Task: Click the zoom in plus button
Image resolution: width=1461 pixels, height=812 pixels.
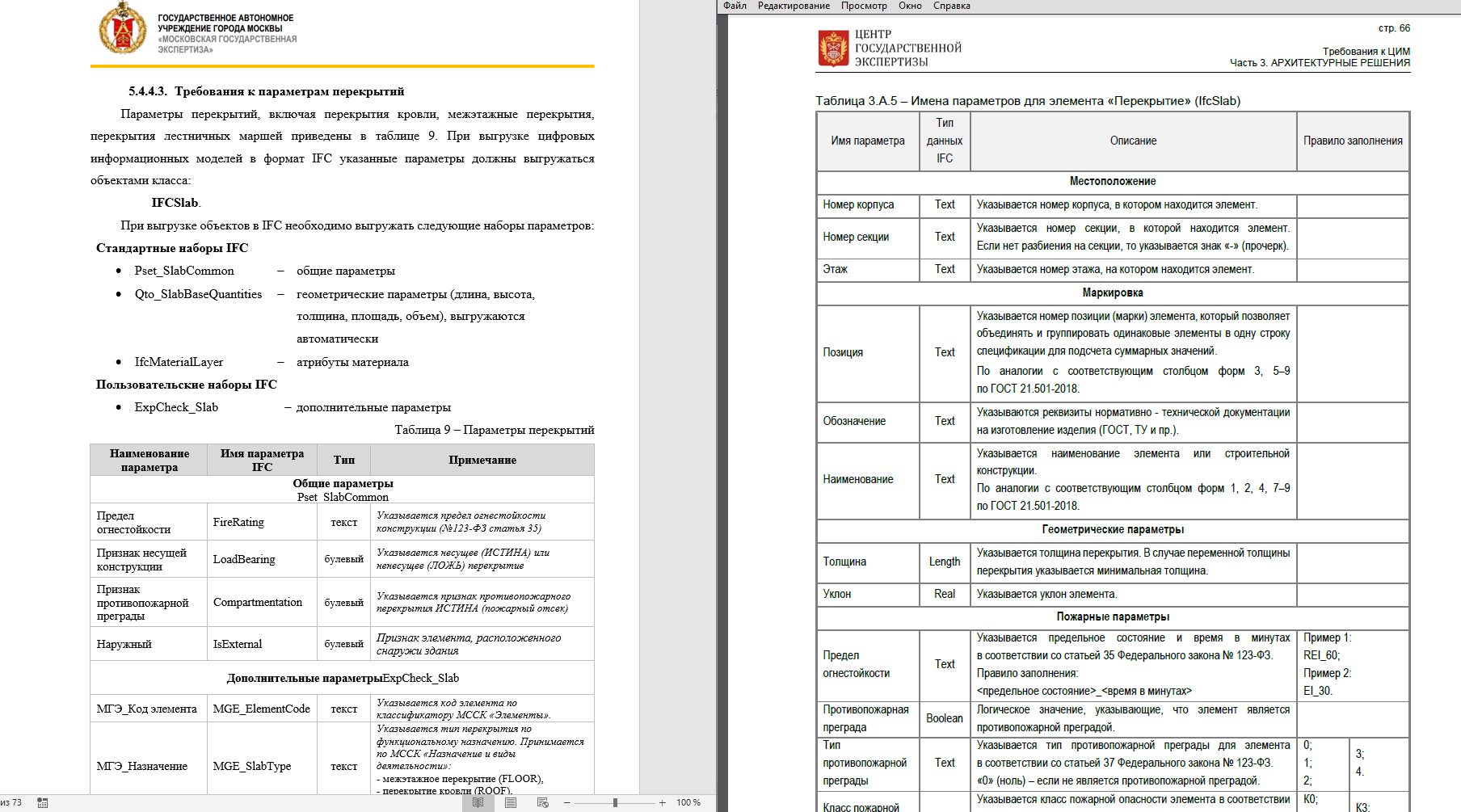Action: (663, 802)
